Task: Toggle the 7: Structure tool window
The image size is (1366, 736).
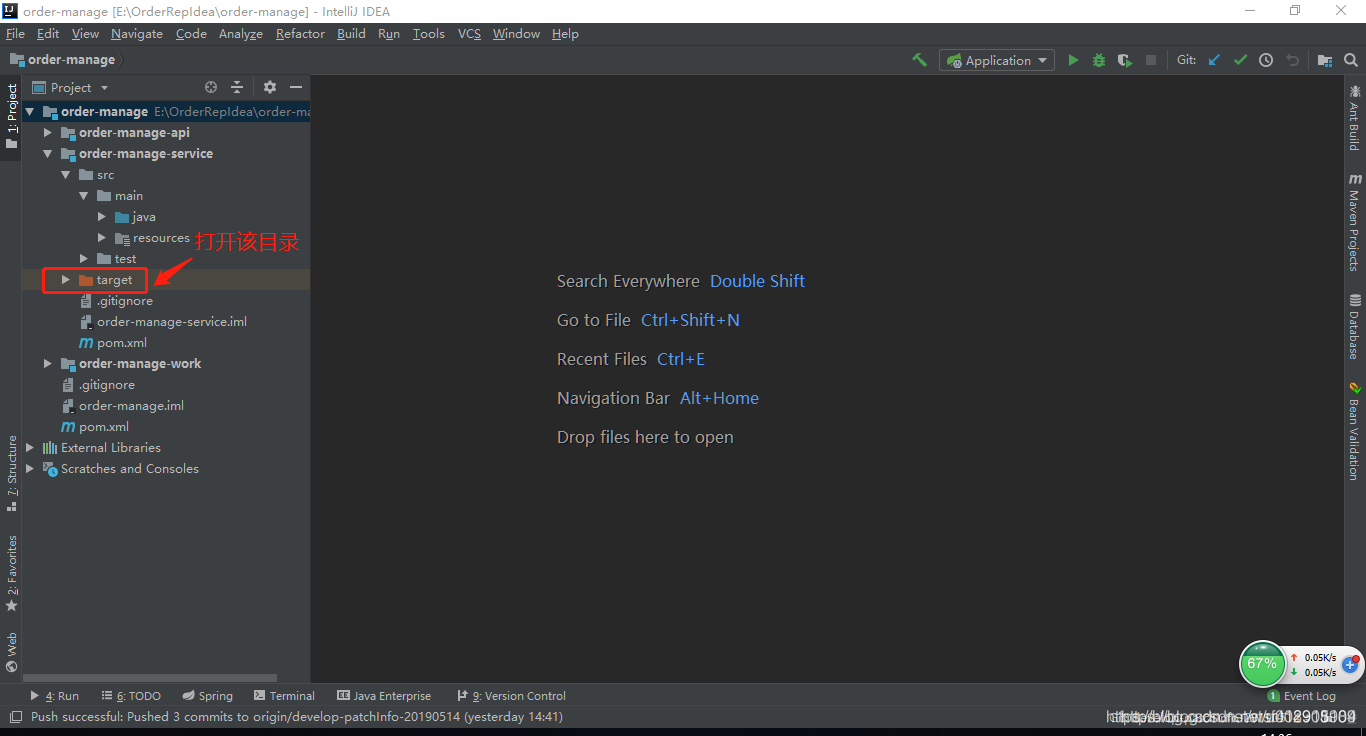Action: pyautogui.click(x=12, y=472)
